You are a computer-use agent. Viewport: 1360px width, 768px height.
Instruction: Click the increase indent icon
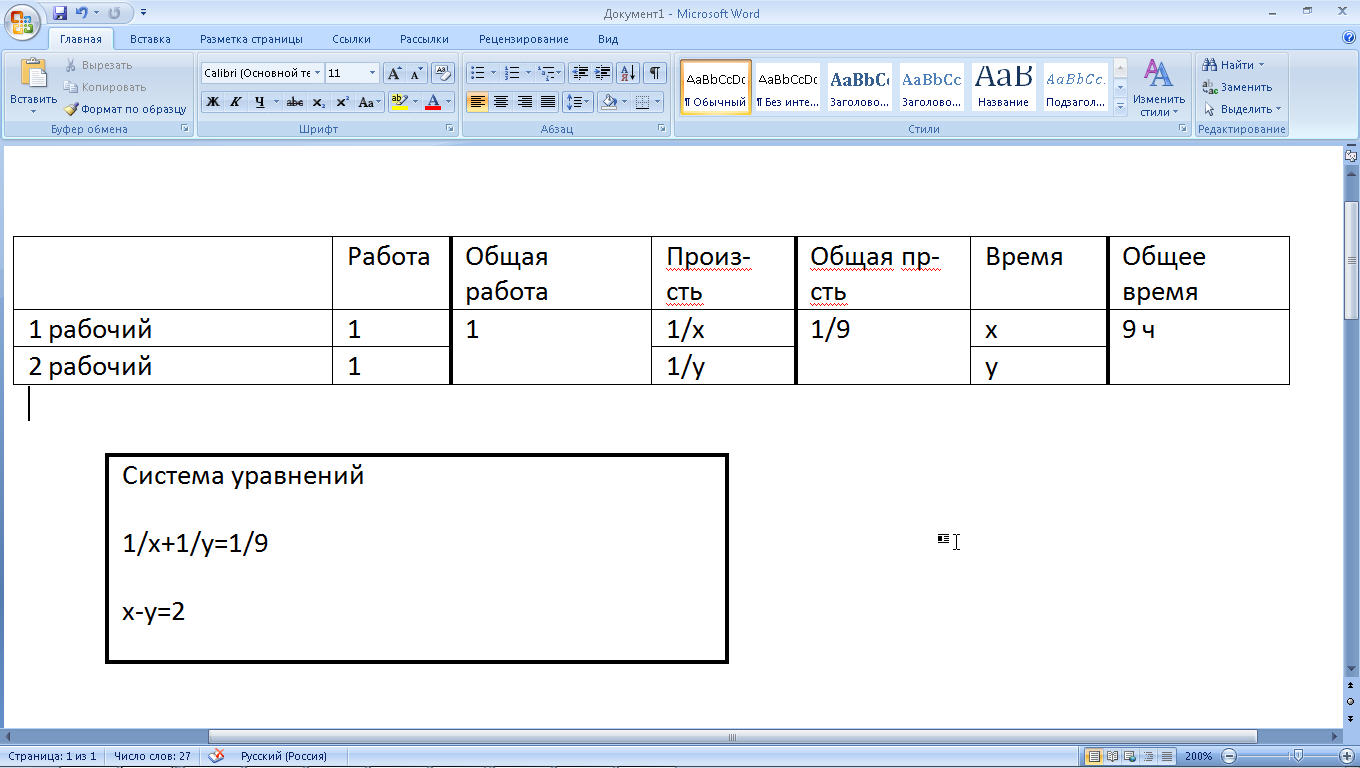click(603, 73)
